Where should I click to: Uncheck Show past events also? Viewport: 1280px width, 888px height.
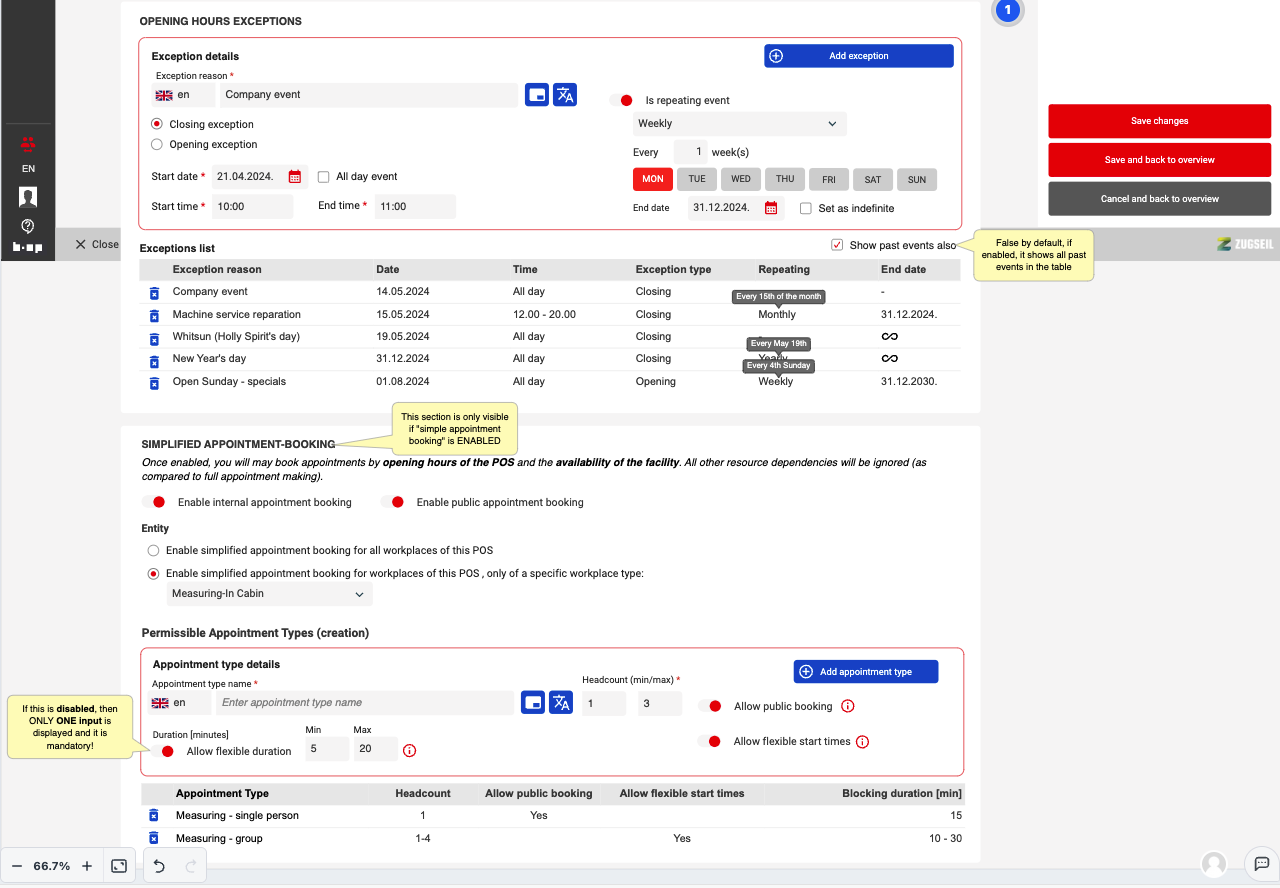point(836,245)
